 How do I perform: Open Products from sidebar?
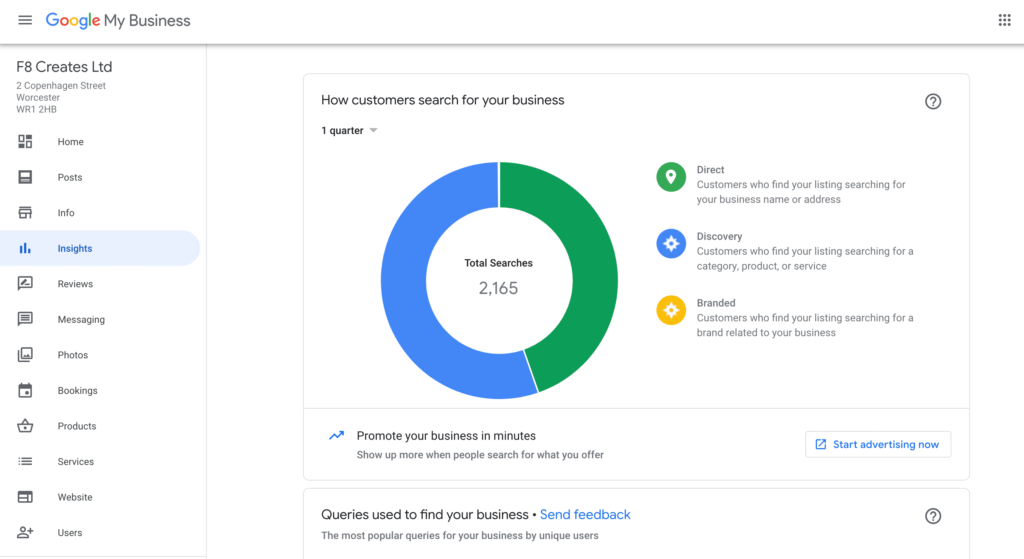pyautogui.click(x=100, y=426)
